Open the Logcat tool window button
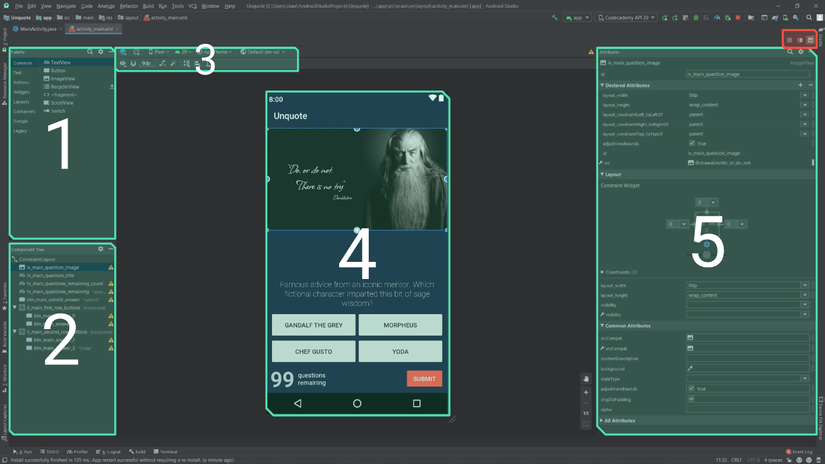The width and height of the screenshot is (825, 464). [x=108, y=451]
